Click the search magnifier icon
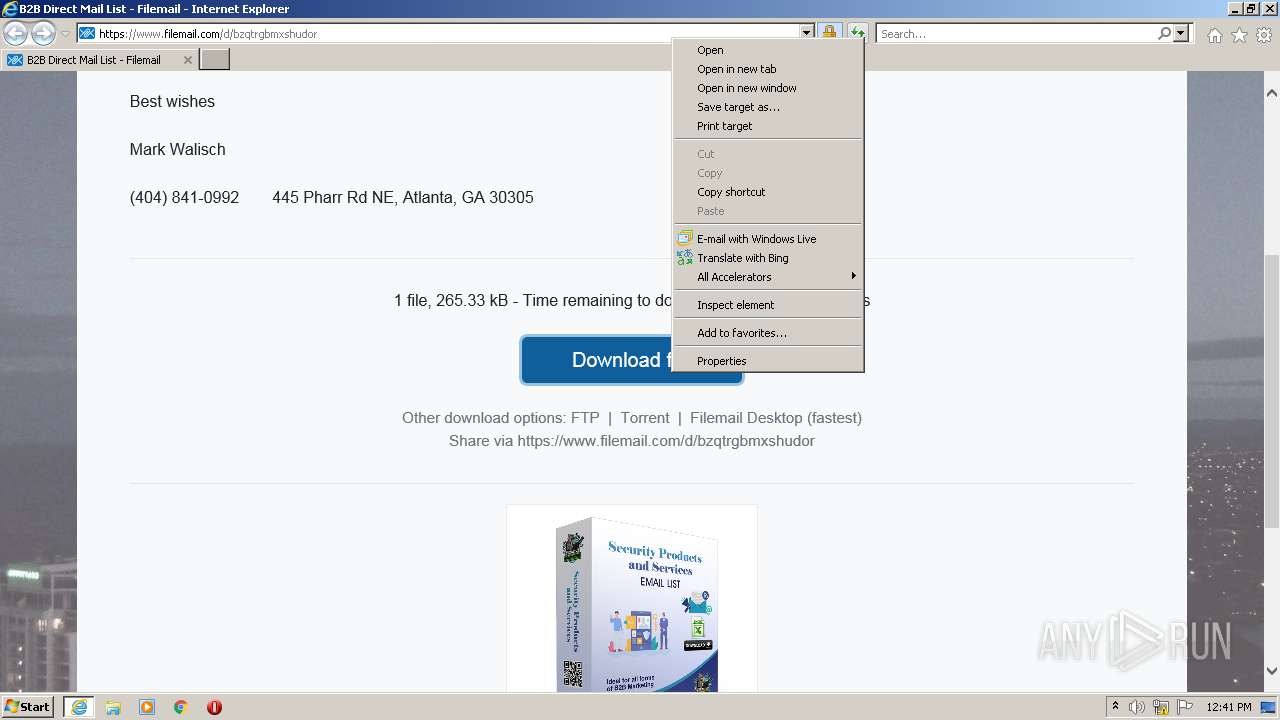 click(x=1164, y=33)
